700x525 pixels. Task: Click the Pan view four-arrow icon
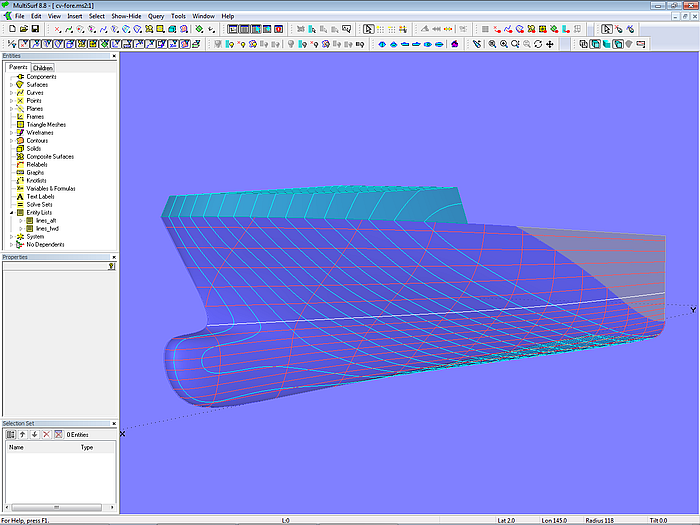click(x=550, y=44)
